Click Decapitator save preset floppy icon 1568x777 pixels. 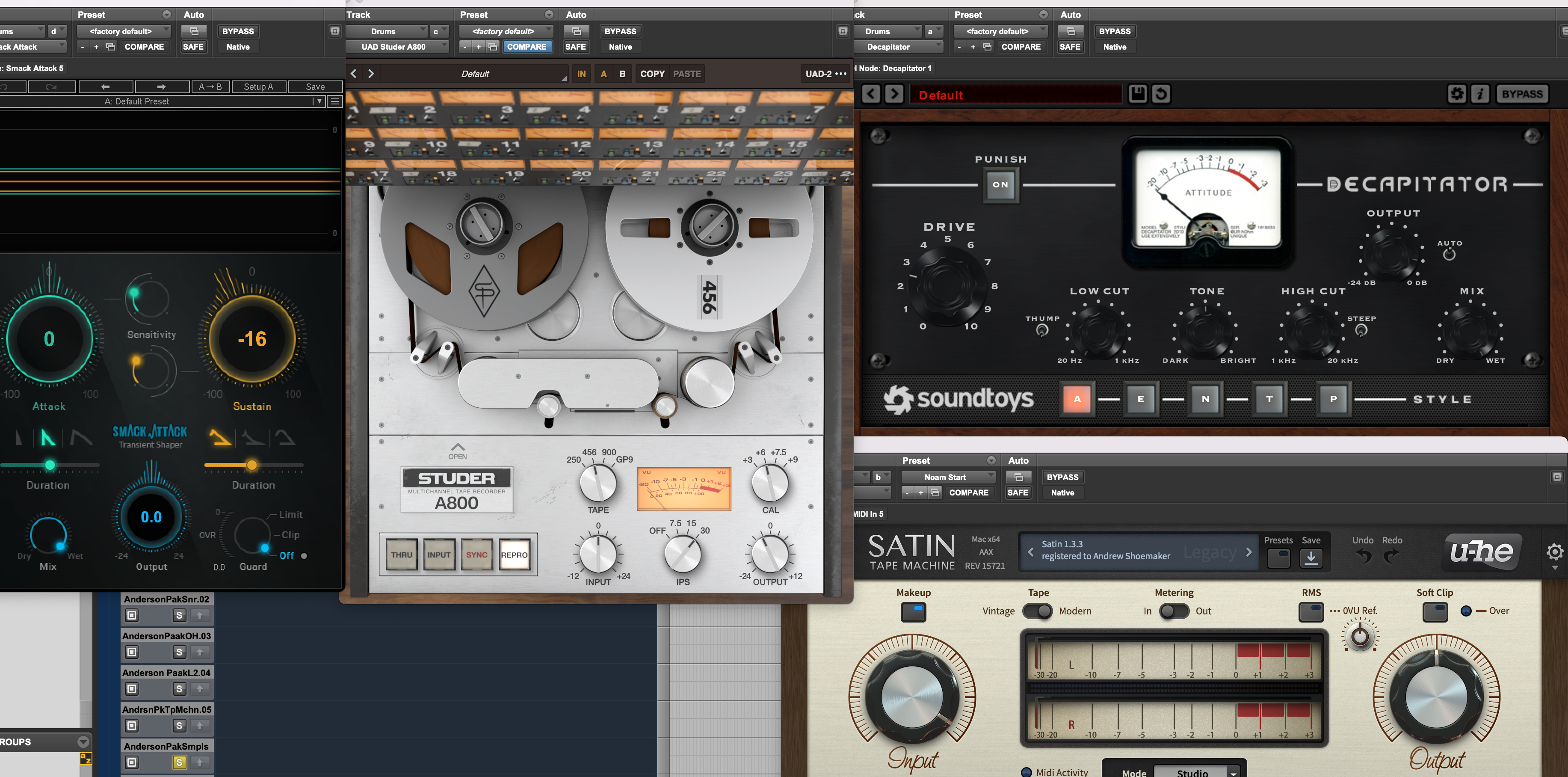click(x=1138, y=94)
